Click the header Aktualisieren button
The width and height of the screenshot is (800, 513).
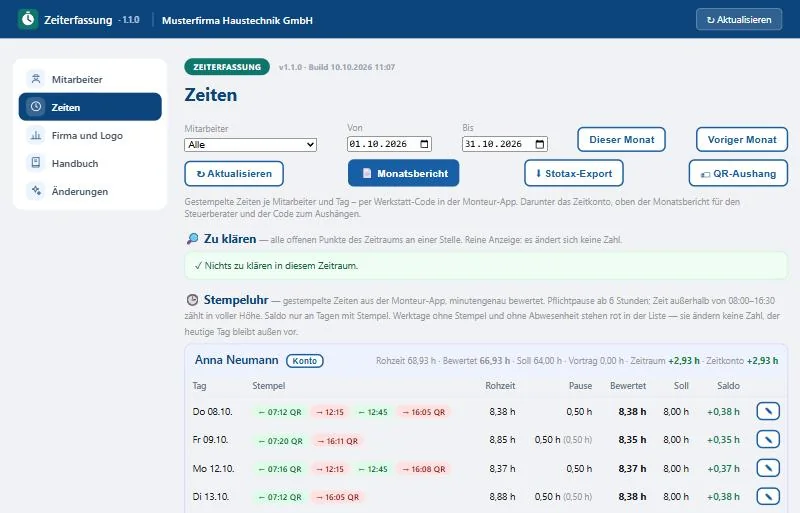tap(739, 19)
